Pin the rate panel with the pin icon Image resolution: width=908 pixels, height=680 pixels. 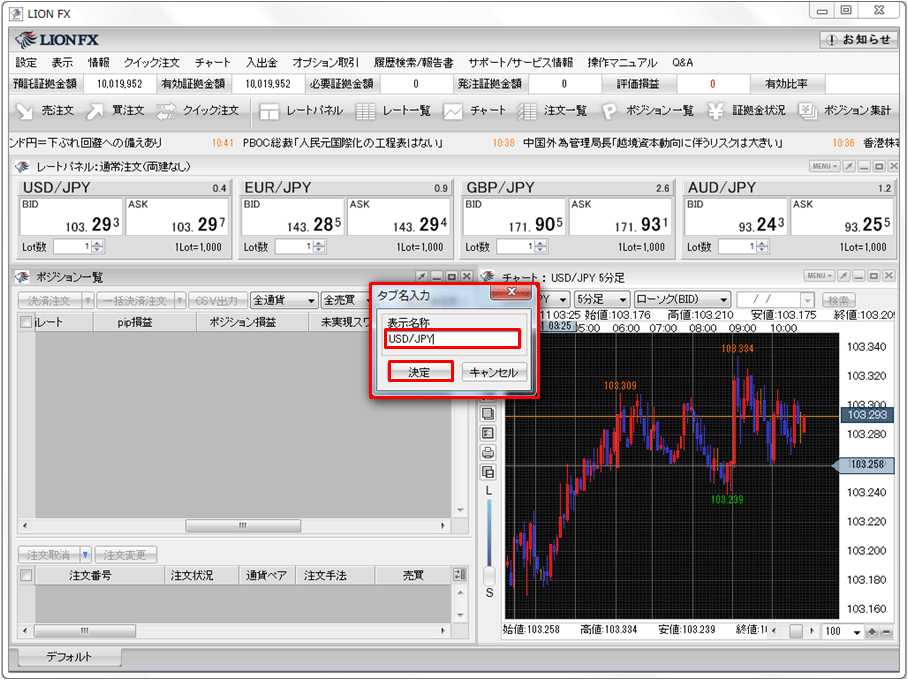pos(849,167)
